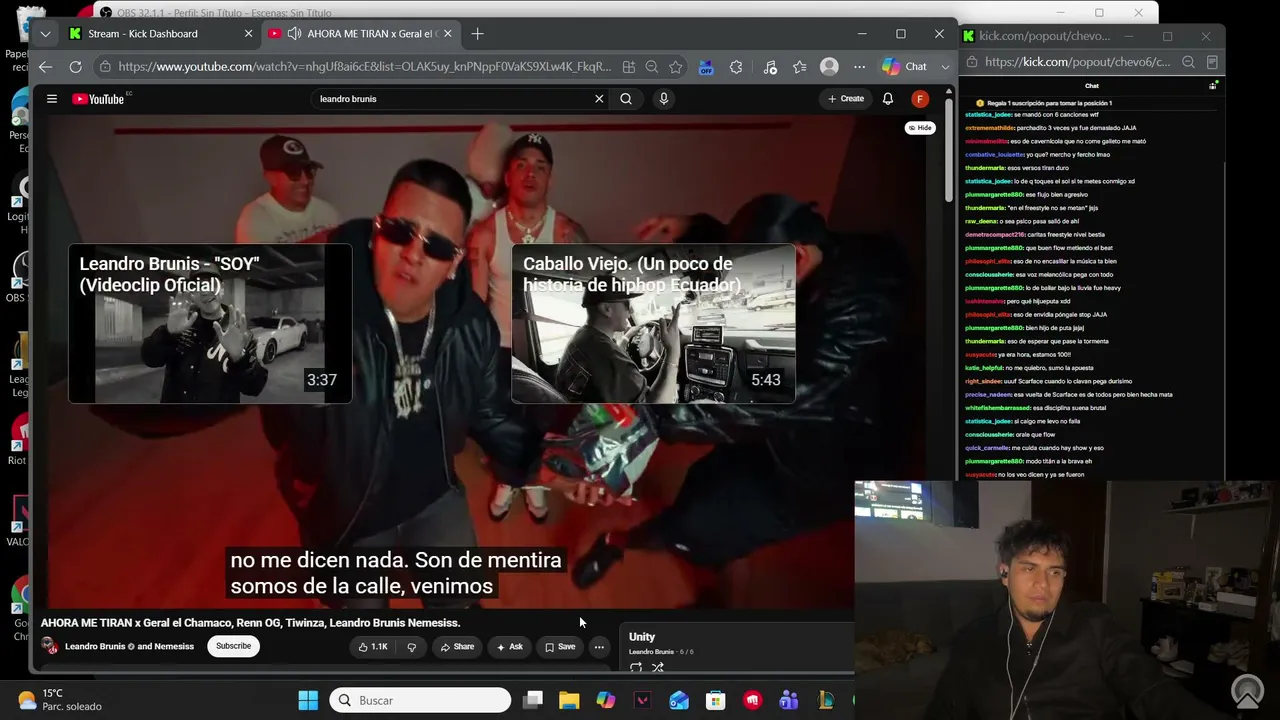Open the gift subscriptions icon in Kick chat
The height and width of the screenshot is (720, 1280).
tap(1213, 86)
